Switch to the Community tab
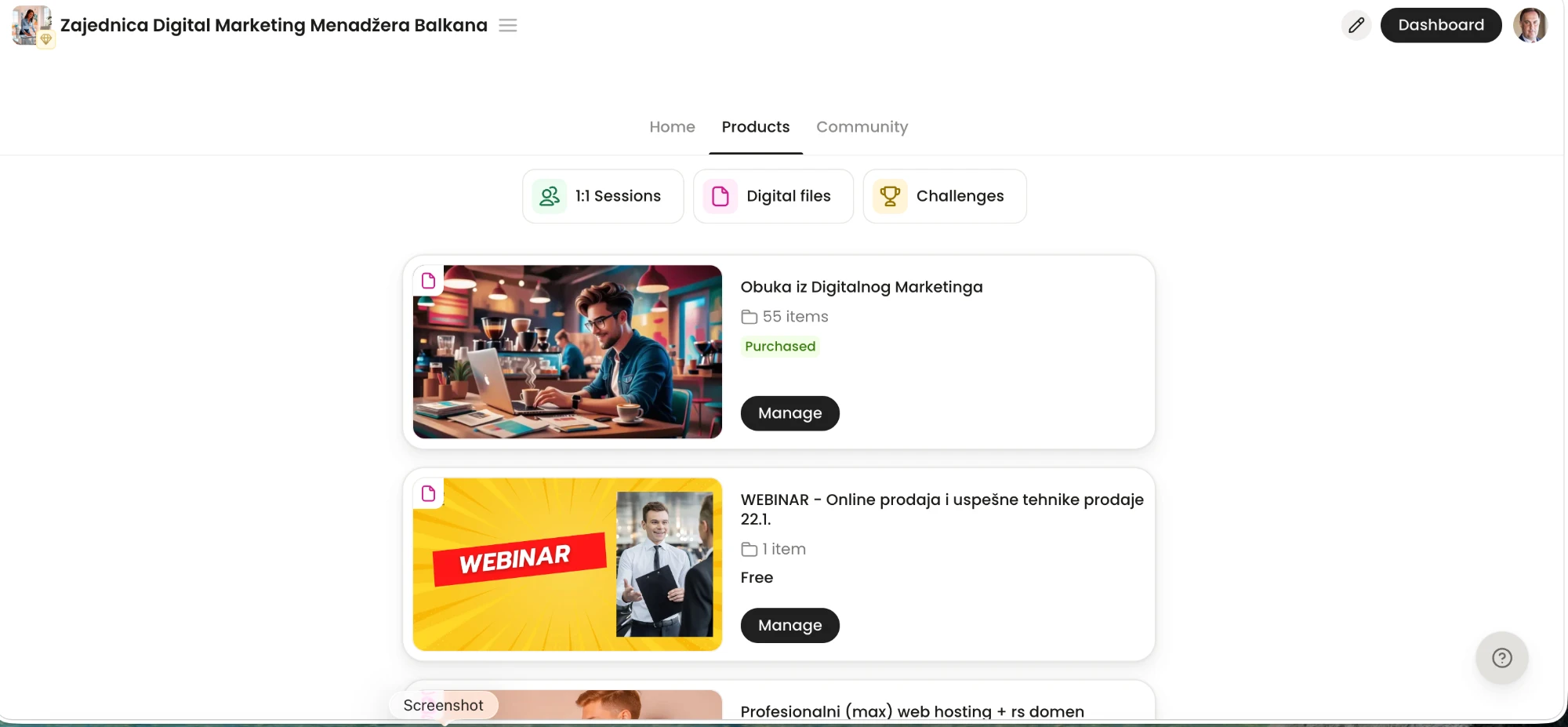Viewport: 1568px width, 727px height. 862,127
